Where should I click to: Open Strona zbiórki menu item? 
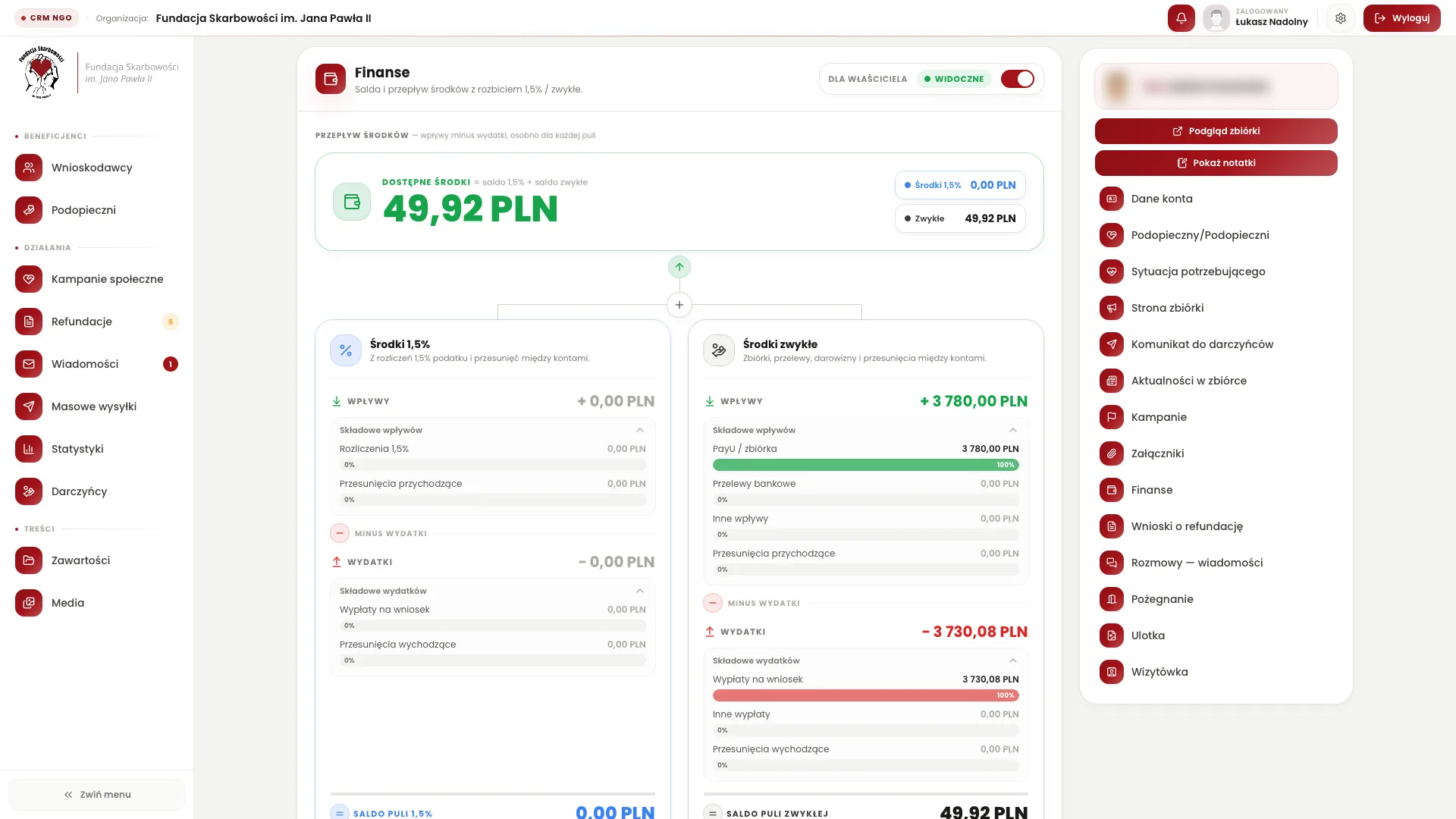(1216, 308)
